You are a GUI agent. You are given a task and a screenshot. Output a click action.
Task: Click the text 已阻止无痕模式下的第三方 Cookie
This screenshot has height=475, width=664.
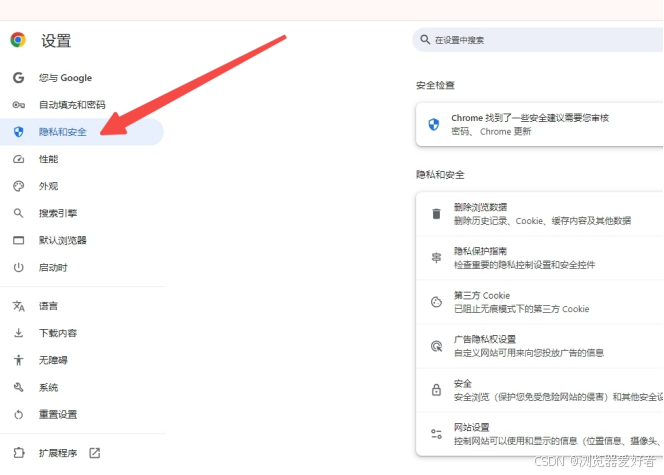[x=521, y=309]
